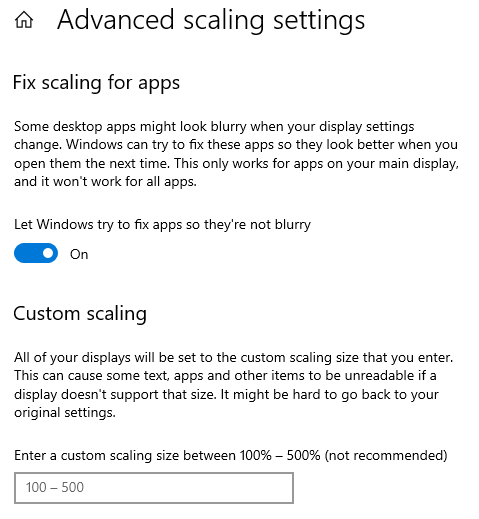The image size is (479, 519).
Task: Click the "original settings." line of text
Action: (x=65, y=413)
